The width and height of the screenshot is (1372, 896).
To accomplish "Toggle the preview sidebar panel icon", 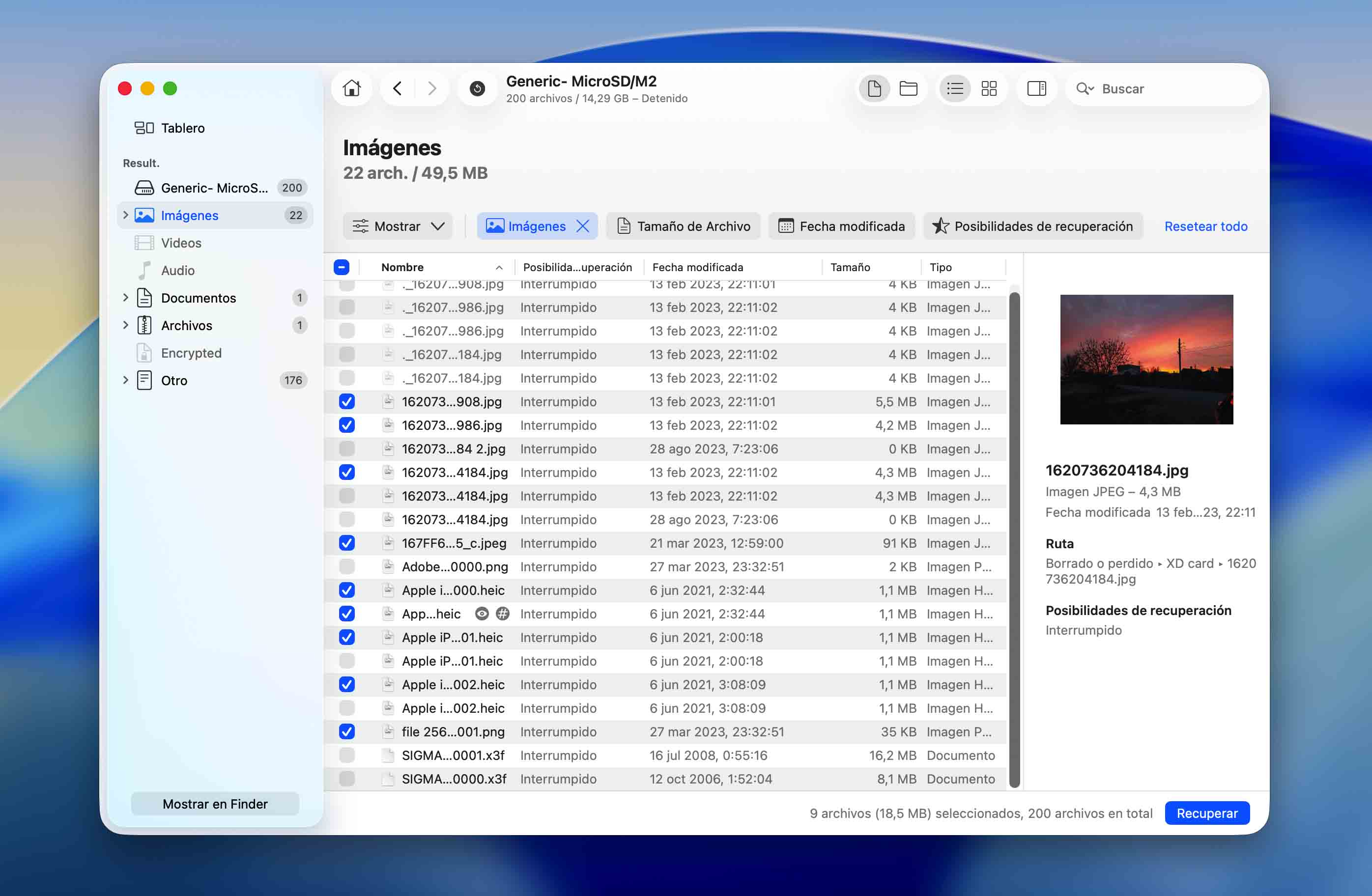I will (x=1036, y=88).
